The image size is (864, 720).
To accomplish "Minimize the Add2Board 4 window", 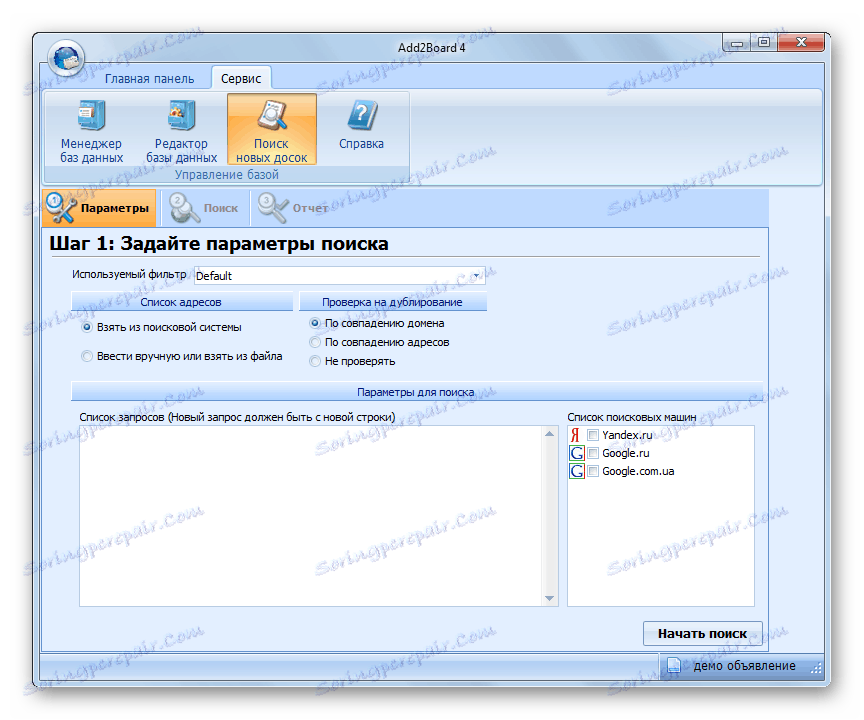I will [737, 42].
